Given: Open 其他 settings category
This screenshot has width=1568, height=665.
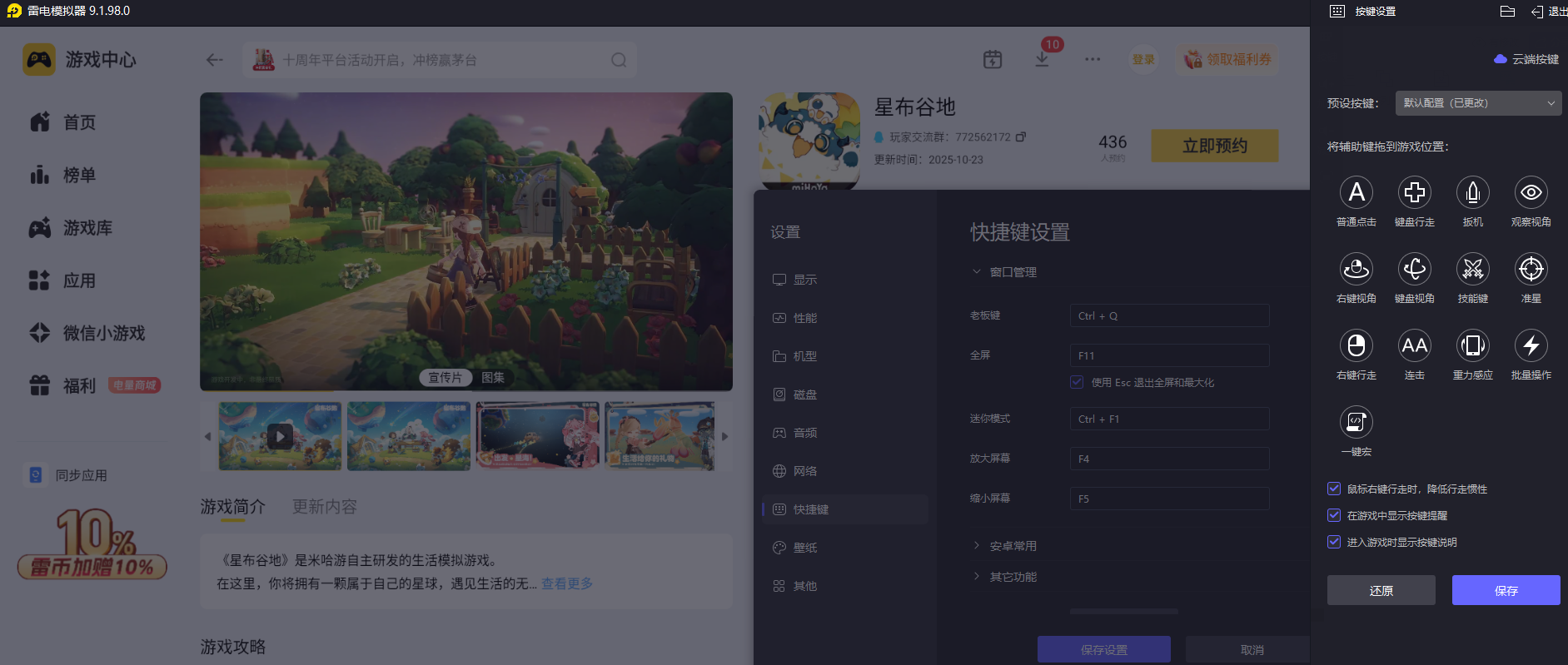Looking at the screenshot, I should (x=845, y=586).
